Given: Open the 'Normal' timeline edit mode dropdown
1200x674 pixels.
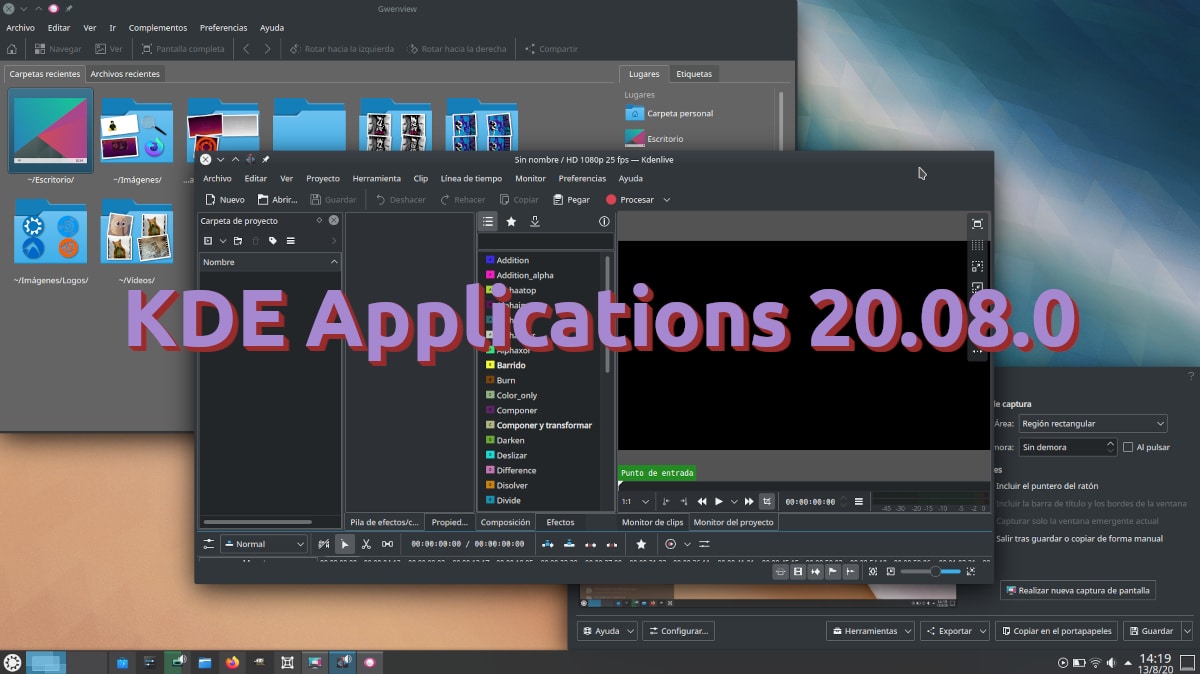Looking at the screenshot, I should (x=263, y=544).
